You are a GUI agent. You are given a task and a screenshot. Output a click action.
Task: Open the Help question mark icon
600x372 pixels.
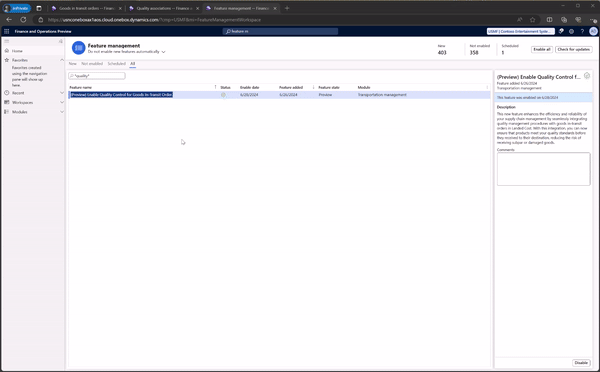582,31
